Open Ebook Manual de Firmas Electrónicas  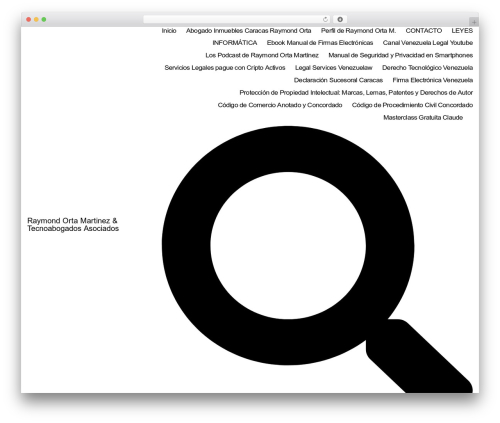coord(320,43)
